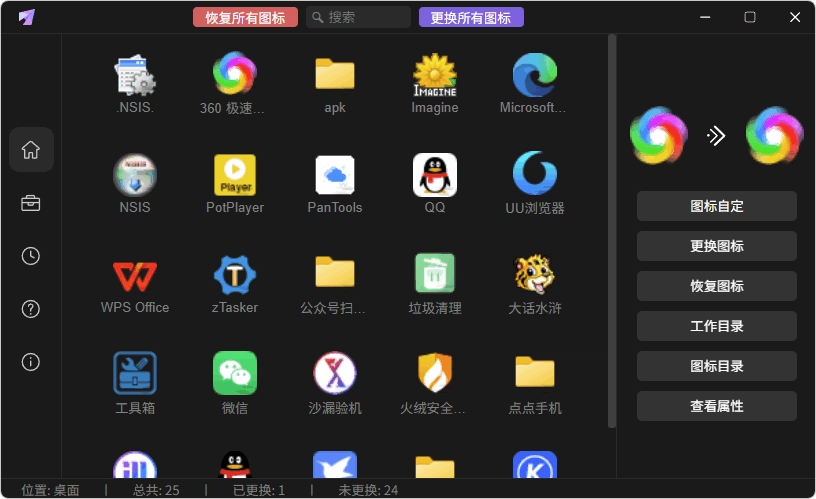
Task: Click the 更换图标 button
Action: 717,246
